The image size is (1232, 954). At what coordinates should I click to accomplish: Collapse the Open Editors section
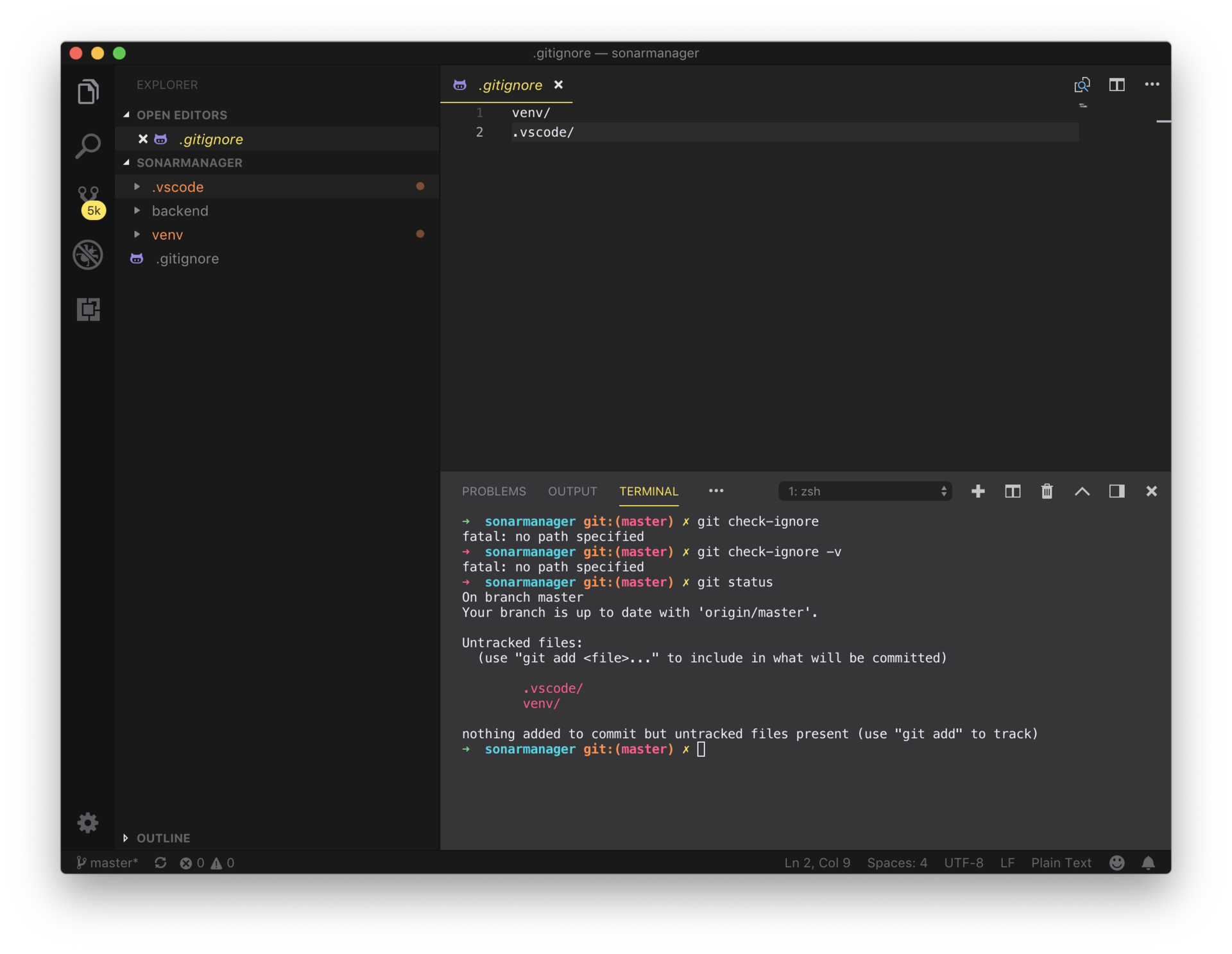[126, 115]
